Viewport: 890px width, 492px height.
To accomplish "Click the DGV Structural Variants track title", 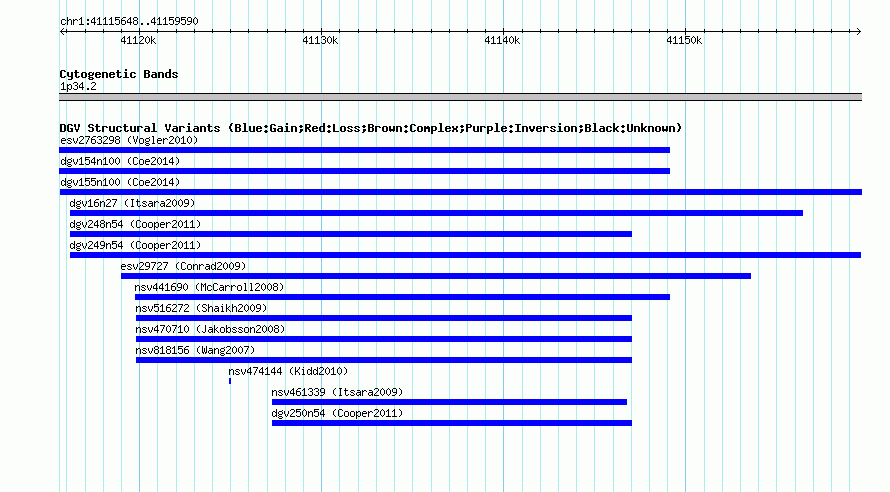I will 371,128.
